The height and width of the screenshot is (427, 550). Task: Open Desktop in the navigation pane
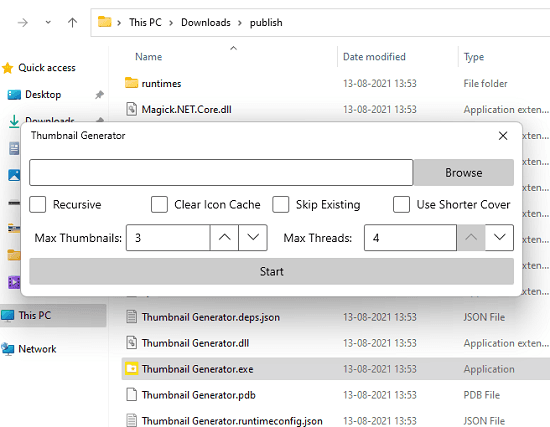pyautogui.click(x=43, y=94)
